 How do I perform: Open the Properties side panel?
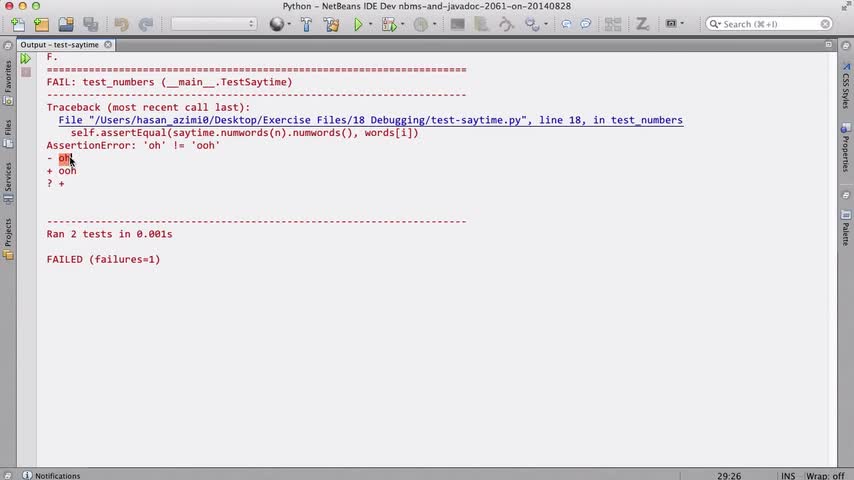tap(846, 147)
